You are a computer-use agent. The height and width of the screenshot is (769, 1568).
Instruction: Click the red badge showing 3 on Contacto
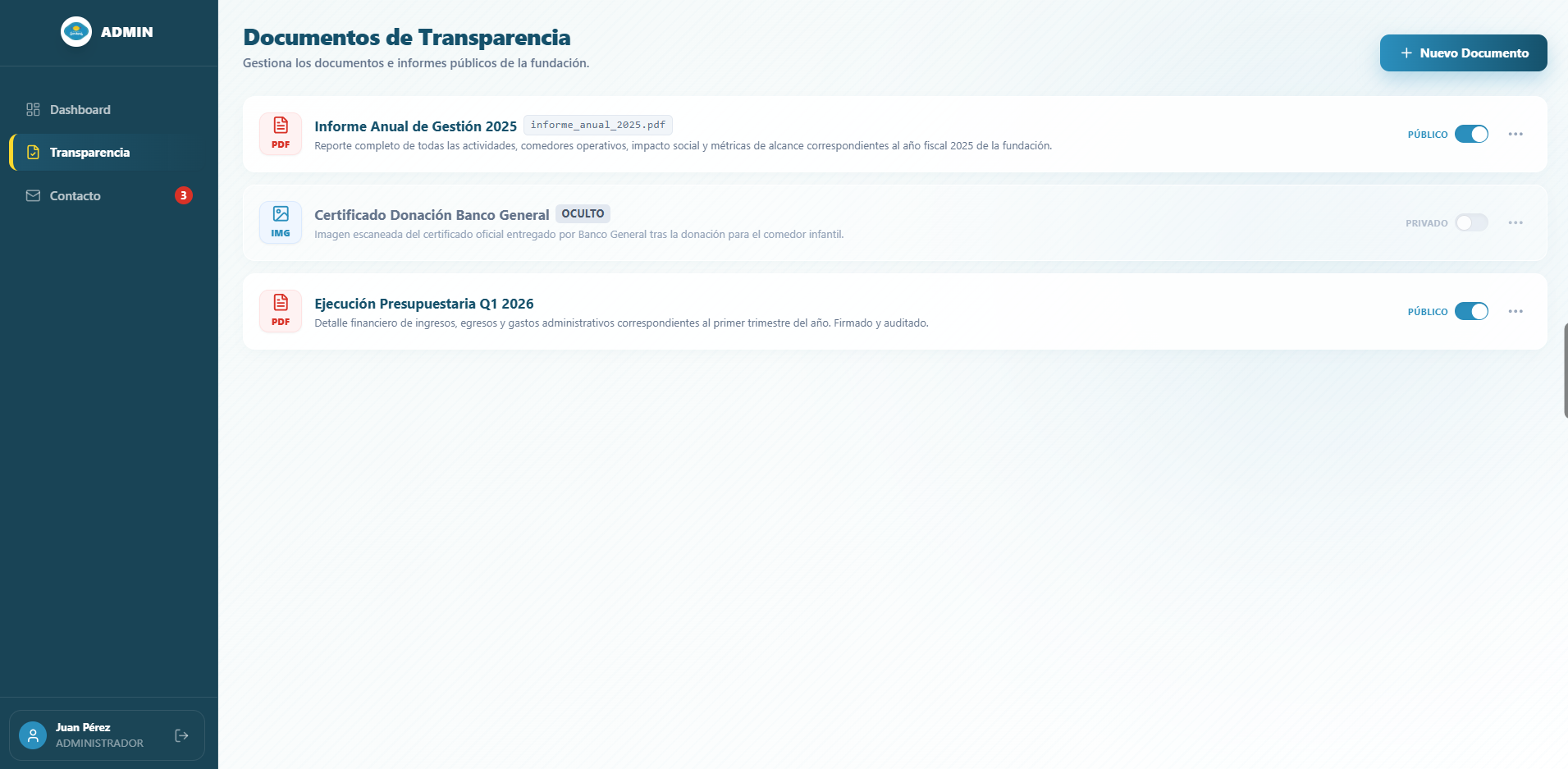pos(184,195)
